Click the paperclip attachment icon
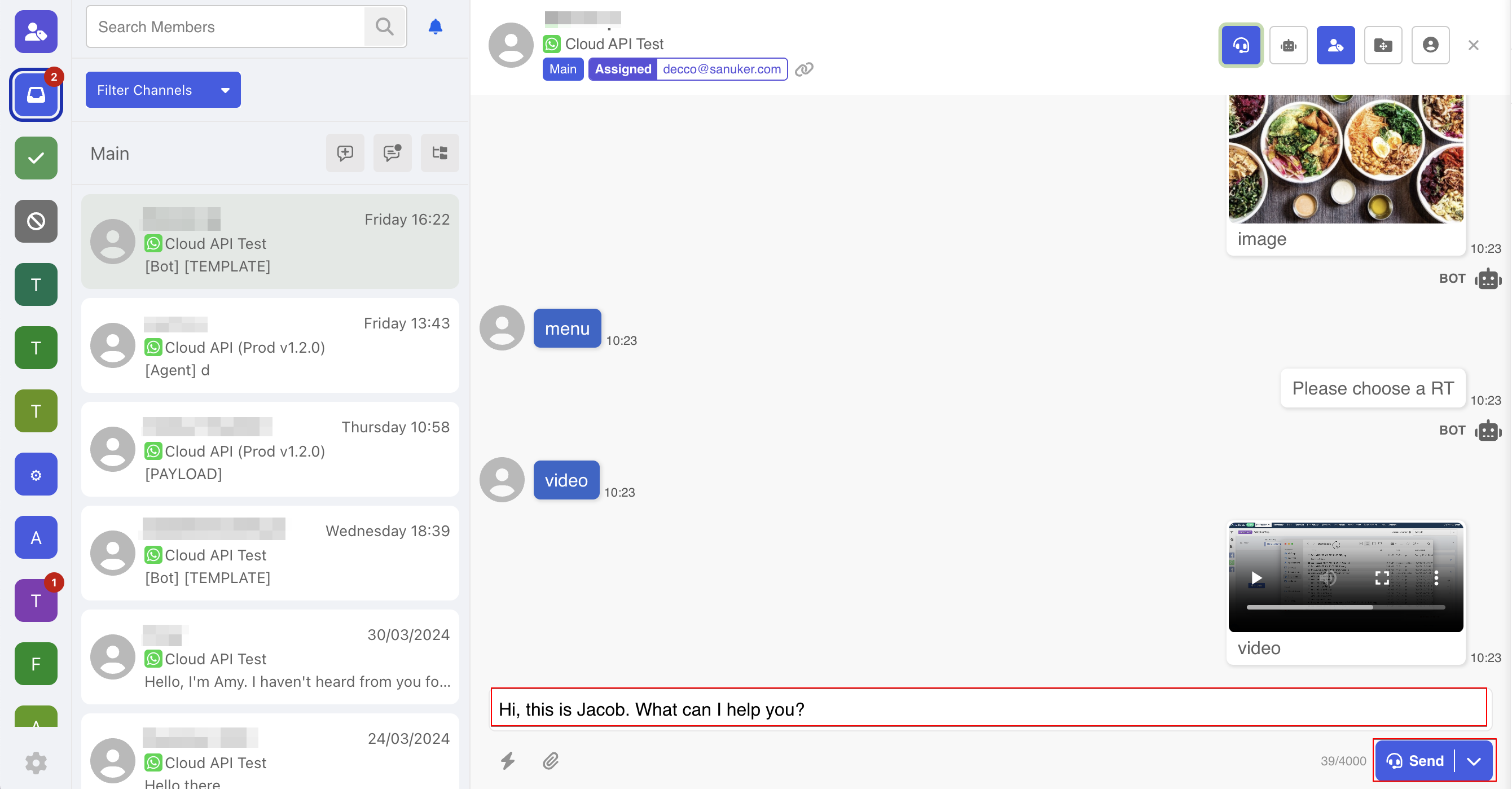 coord(550,760)
